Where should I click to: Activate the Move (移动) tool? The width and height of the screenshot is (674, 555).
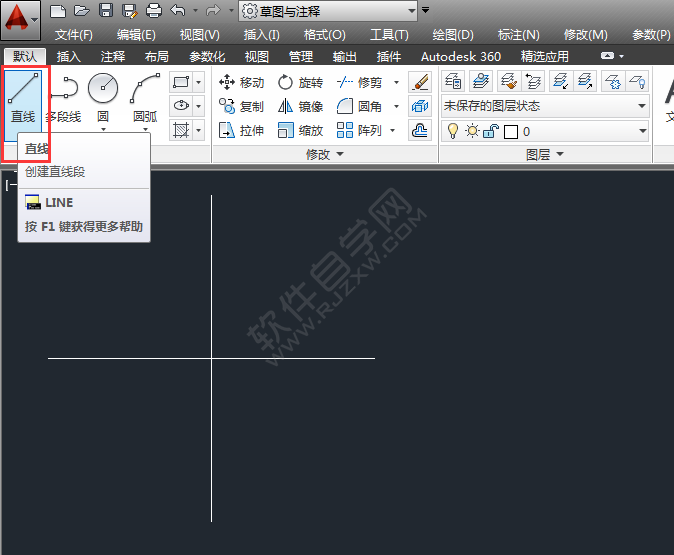pos(241,82)
